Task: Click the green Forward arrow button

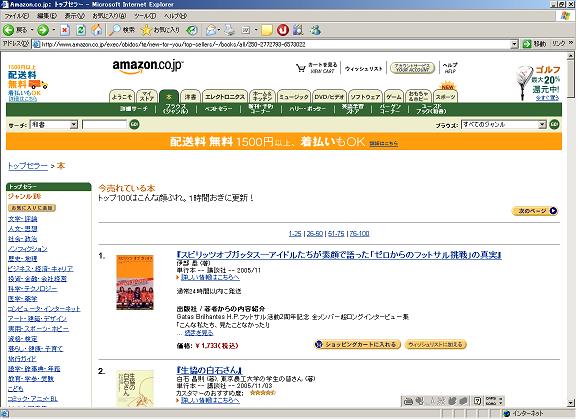Action: tap(43, 30)
